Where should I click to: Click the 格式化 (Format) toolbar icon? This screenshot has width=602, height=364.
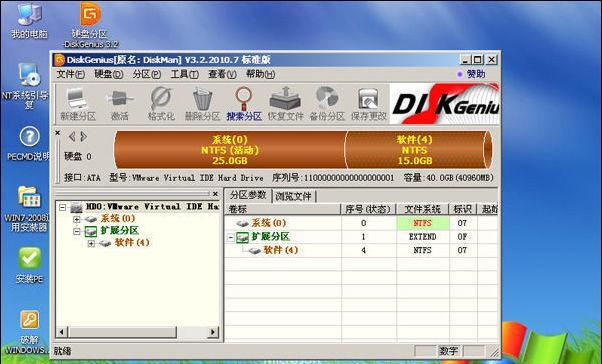point(161,104)
